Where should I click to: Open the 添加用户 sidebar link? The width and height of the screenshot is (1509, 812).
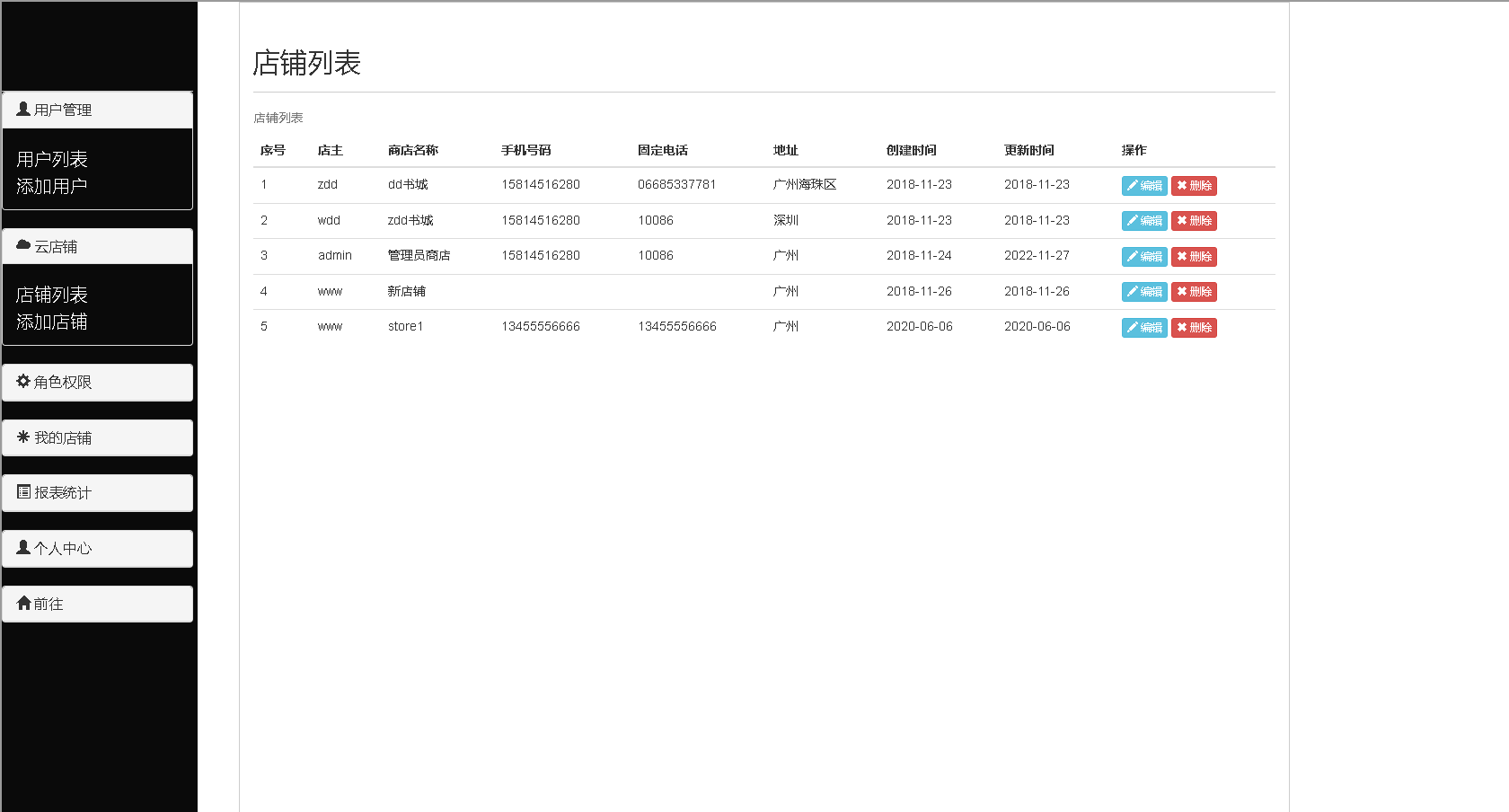(x=52, y=186)
